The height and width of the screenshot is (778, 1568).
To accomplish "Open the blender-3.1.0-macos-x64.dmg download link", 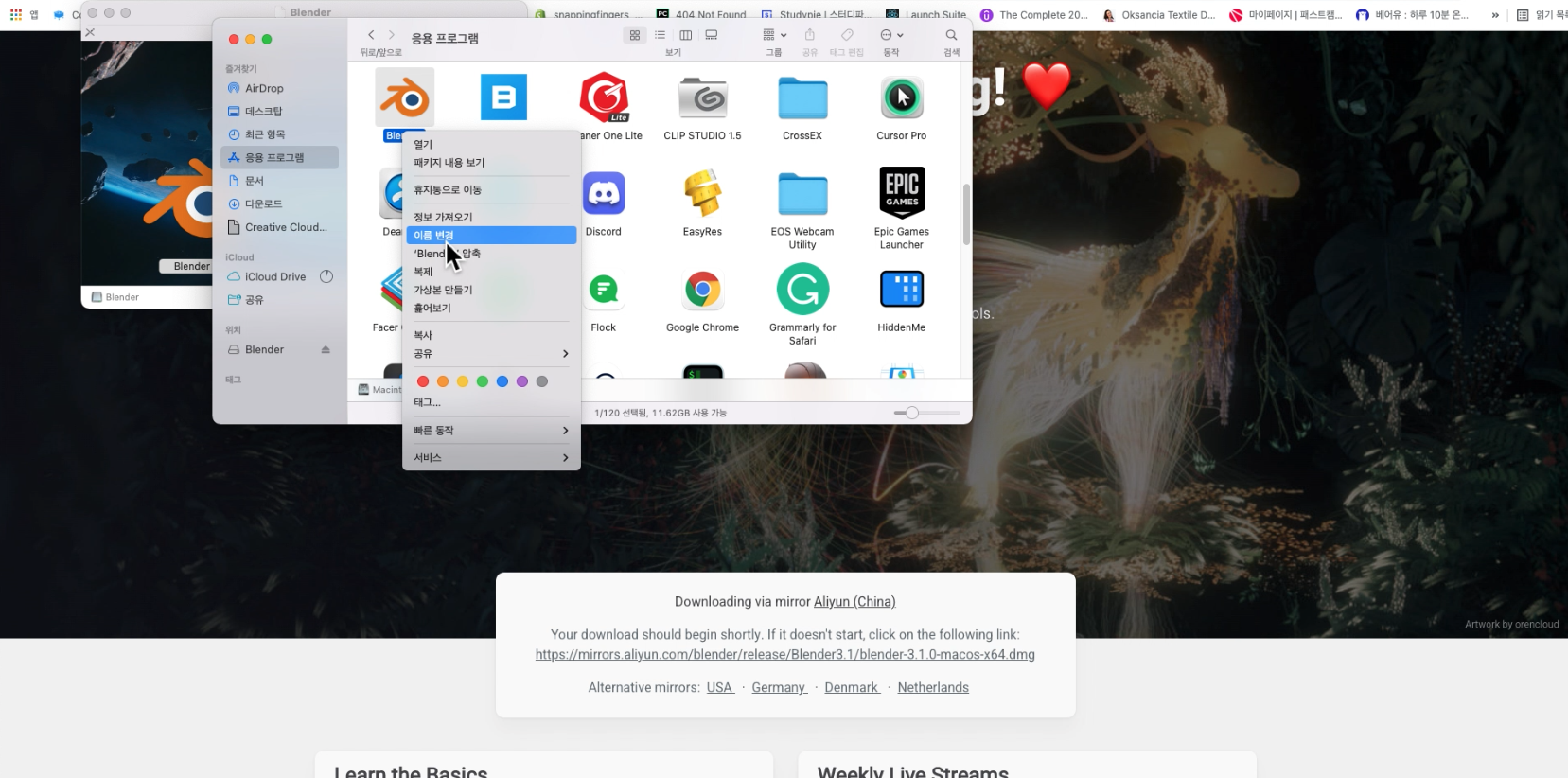I will (x=784, y=654).
